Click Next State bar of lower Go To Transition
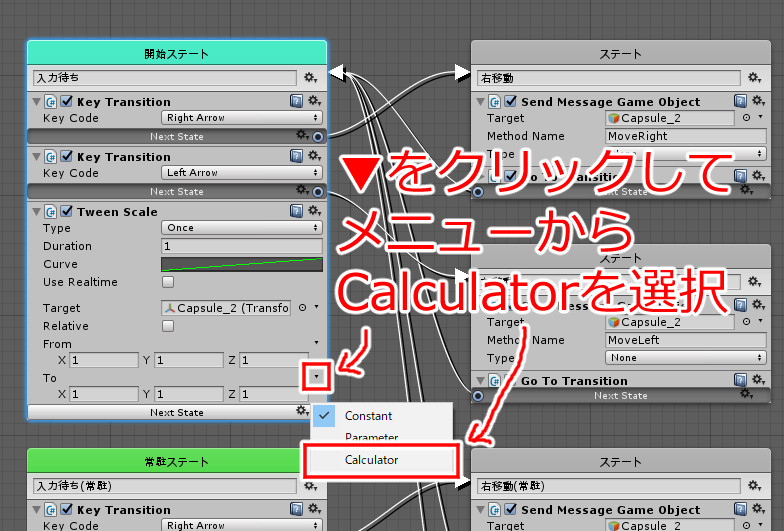The image size is (784, 531). (x=620, y=396)
